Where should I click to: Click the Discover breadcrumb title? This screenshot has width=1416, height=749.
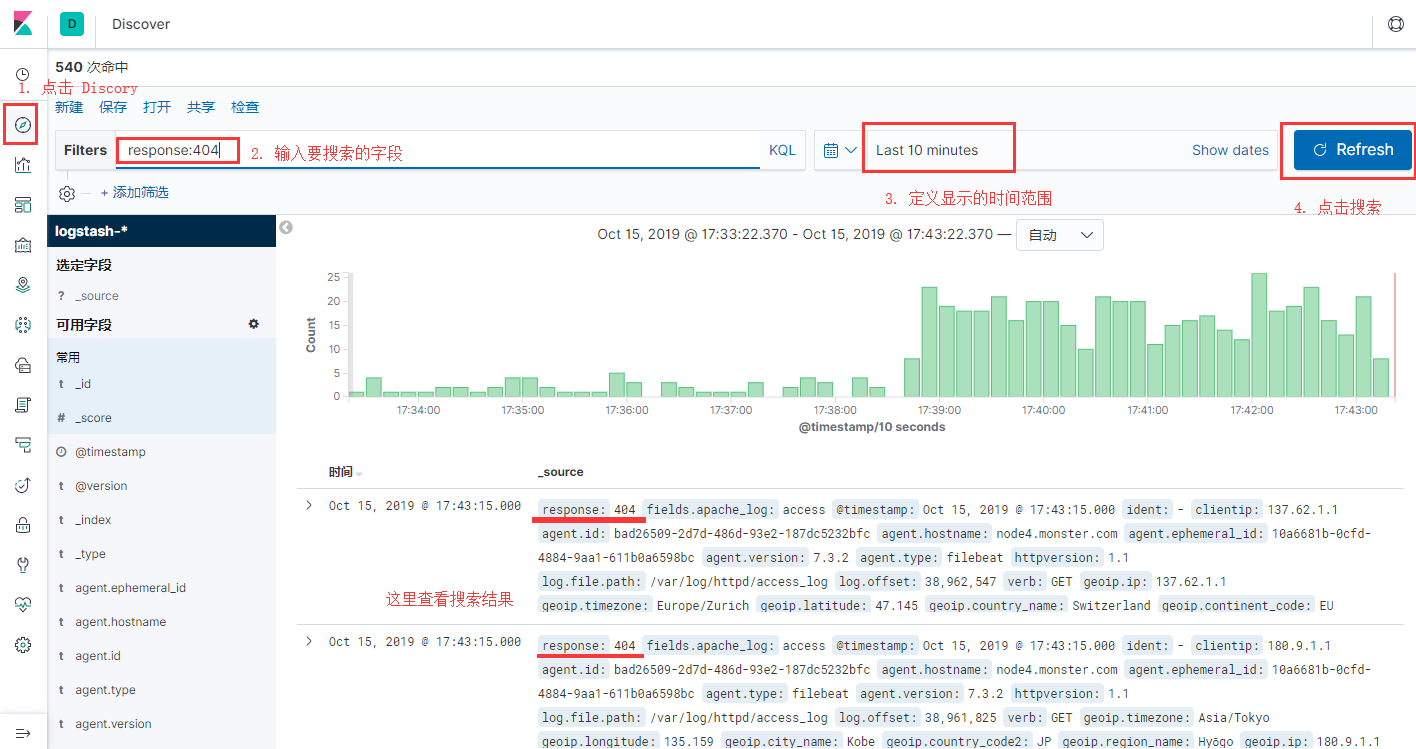[141, 24]
